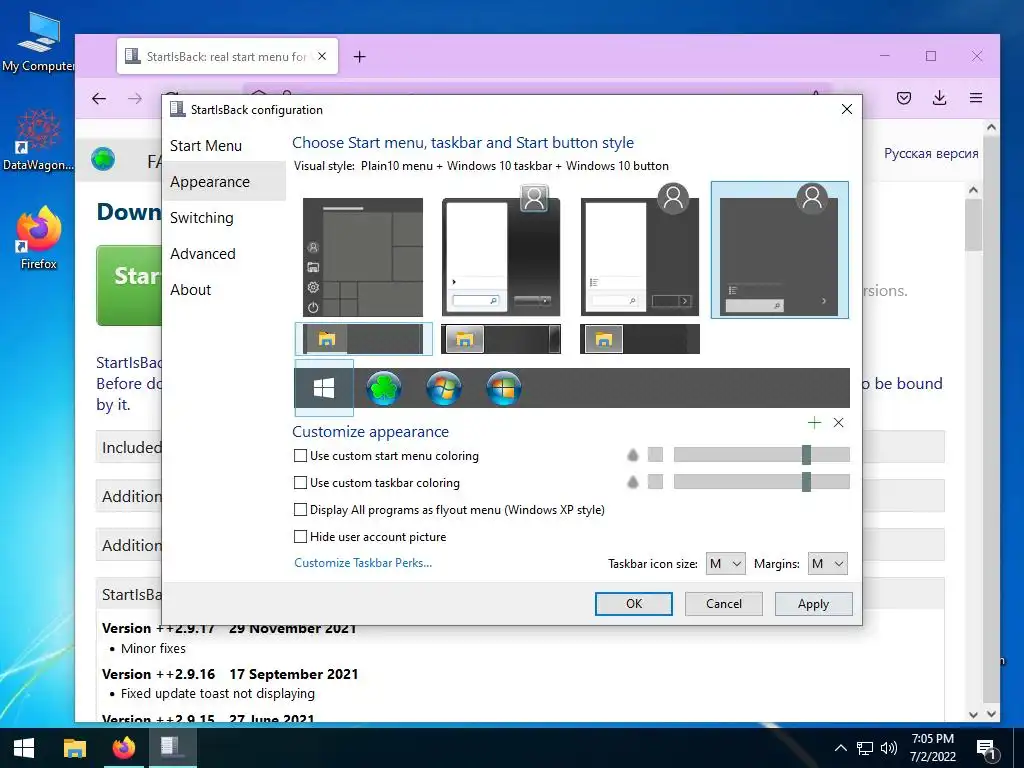Go to the Switching settings page

click(x=224, y=217)
